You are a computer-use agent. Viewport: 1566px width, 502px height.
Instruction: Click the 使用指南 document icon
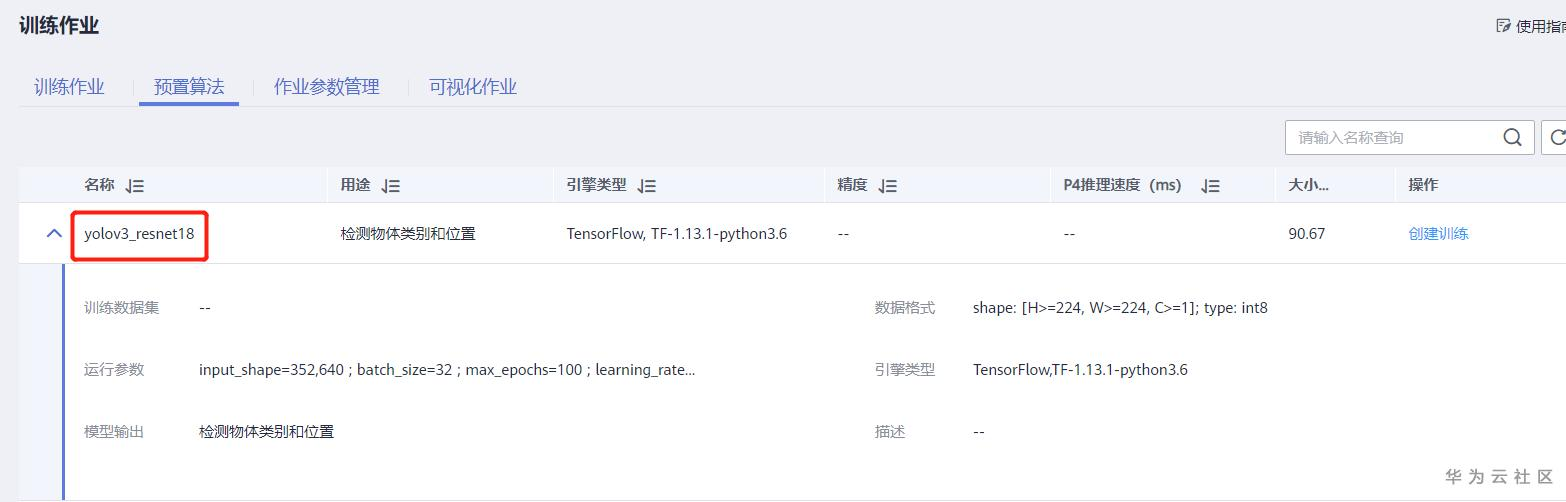pos(1503,26)
